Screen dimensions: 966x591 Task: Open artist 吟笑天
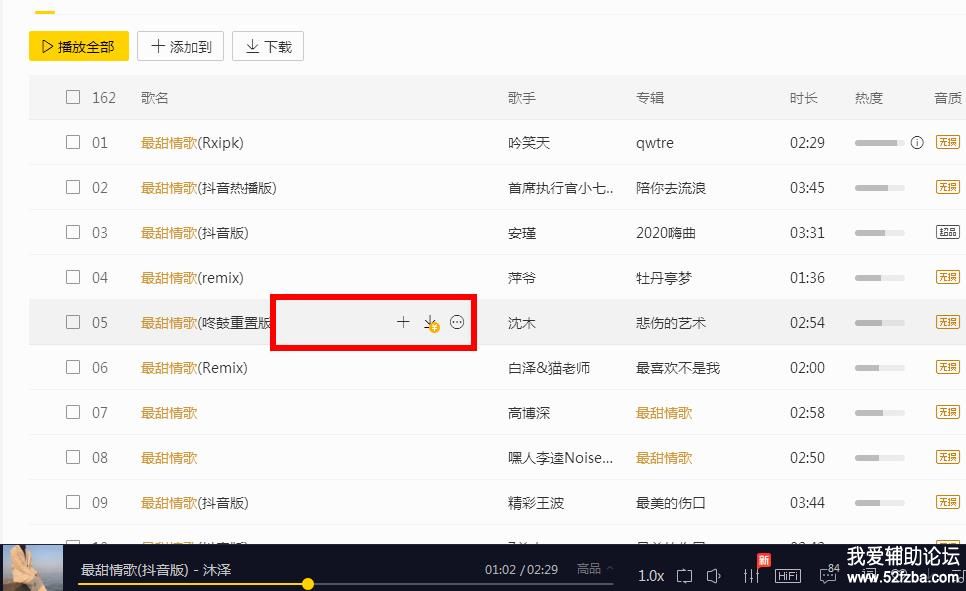click(529, 143)
